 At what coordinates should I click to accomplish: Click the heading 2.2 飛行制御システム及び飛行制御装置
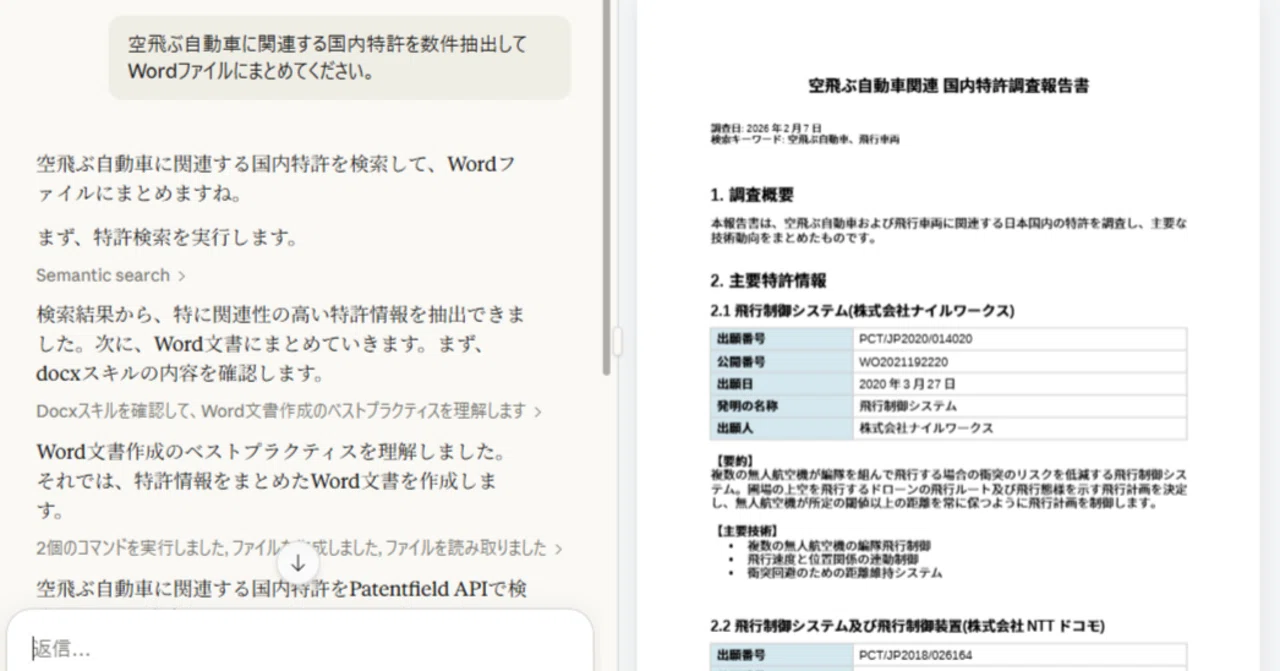click(907, 626)
